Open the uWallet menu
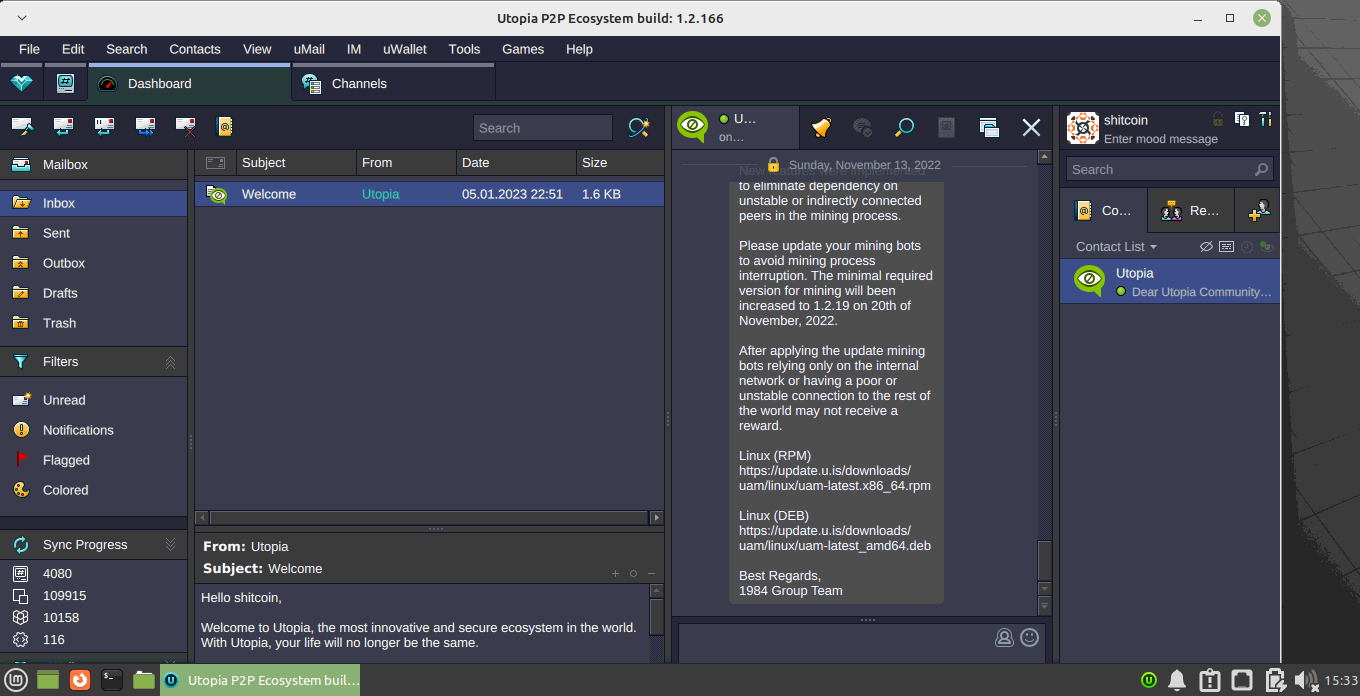This screenshot has height=696, width=1360. (404, 49)
